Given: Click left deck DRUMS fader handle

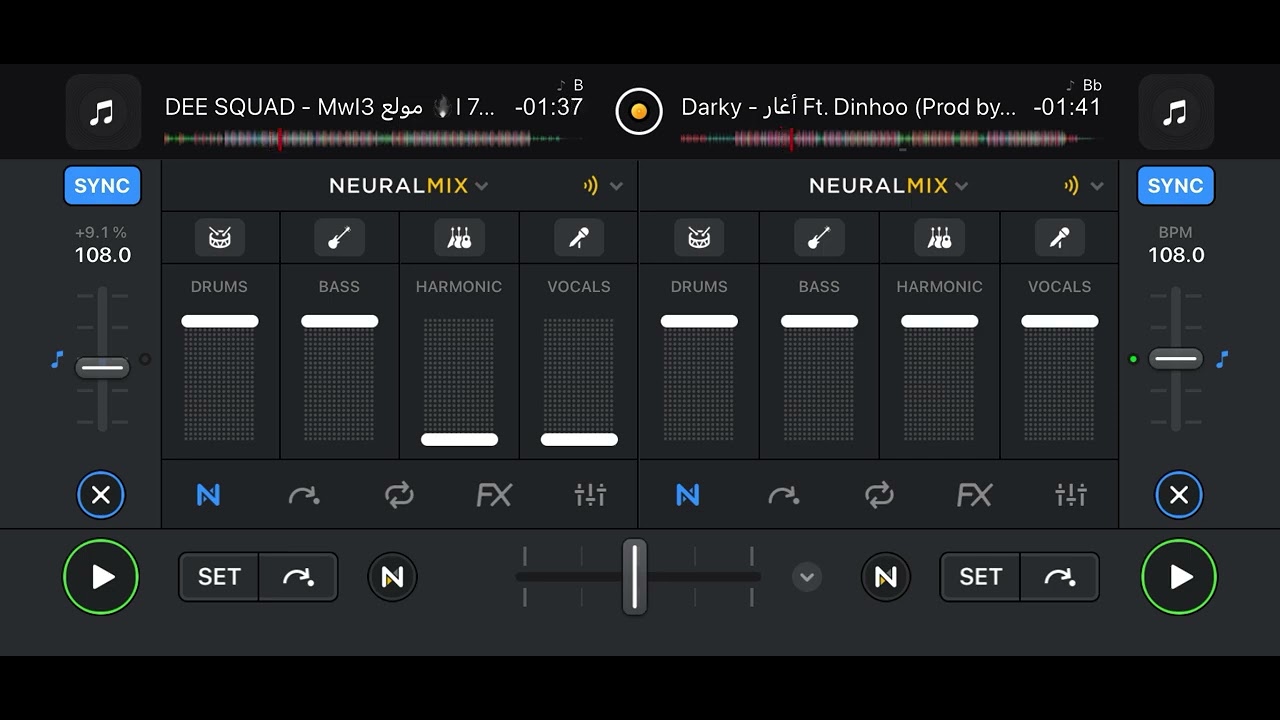Looking at the screenshot, I should [x=220, y=321].
